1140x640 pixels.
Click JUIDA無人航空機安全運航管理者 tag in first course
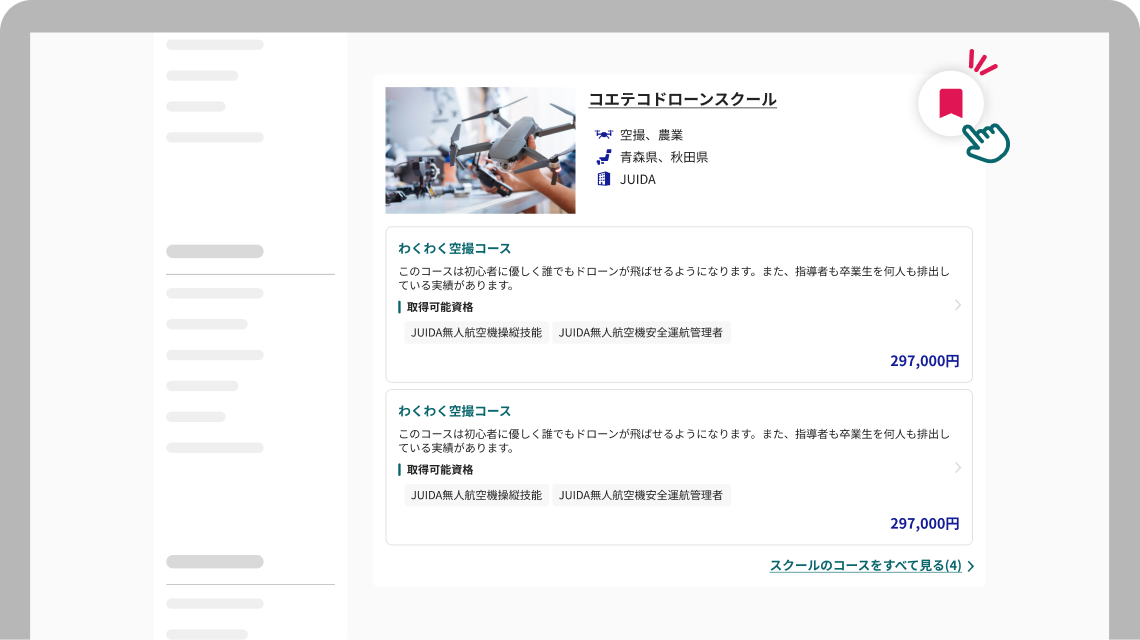(x=641, y=332)
